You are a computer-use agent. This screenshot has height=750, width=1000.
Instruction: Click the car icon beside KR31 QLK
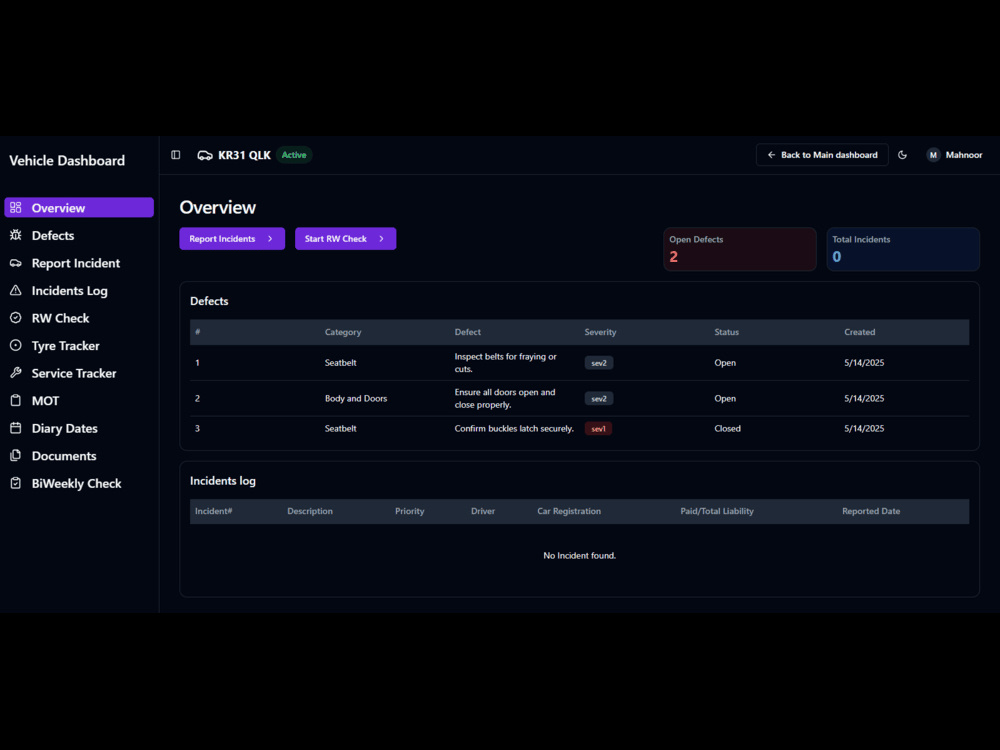205,155
